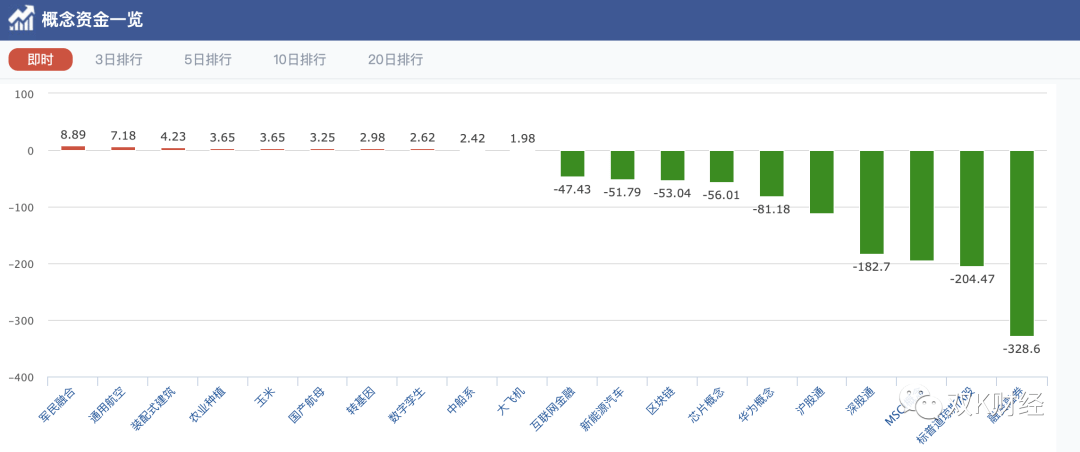Open the 华为概念 axis label
Image resolution: width=1080 pixels, height=452 pixels.
pyautogui.click(x=756, y=405)
